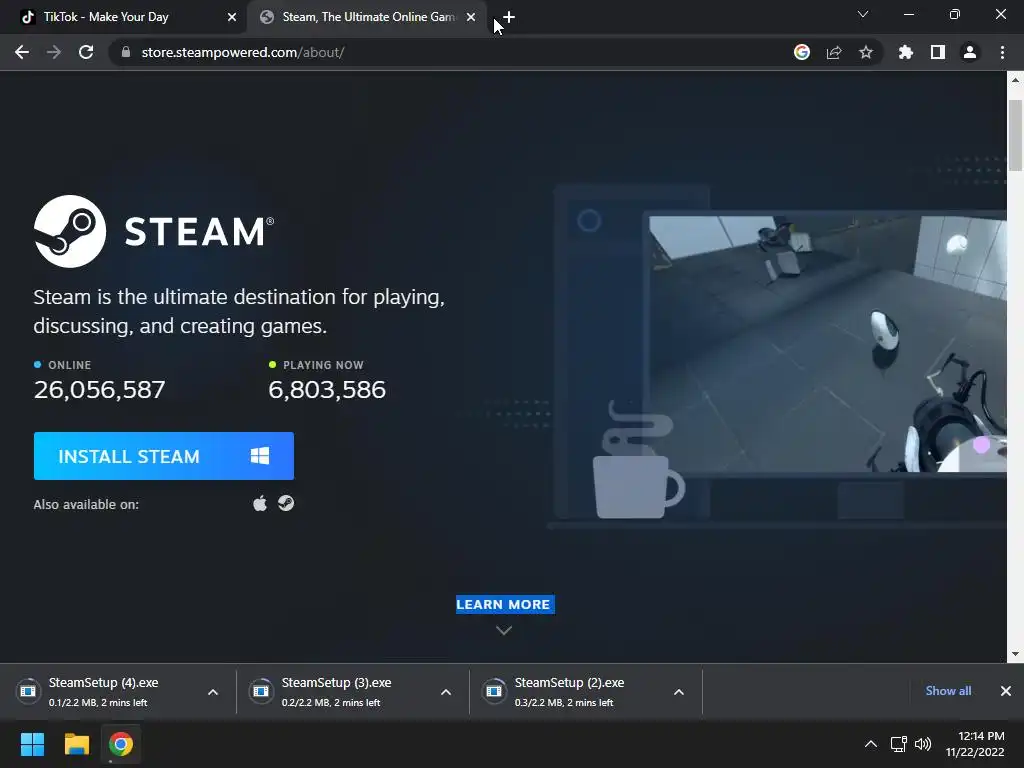Open the SteamSetup (4).exe download
1024x768 pixels.
(104, 691)
